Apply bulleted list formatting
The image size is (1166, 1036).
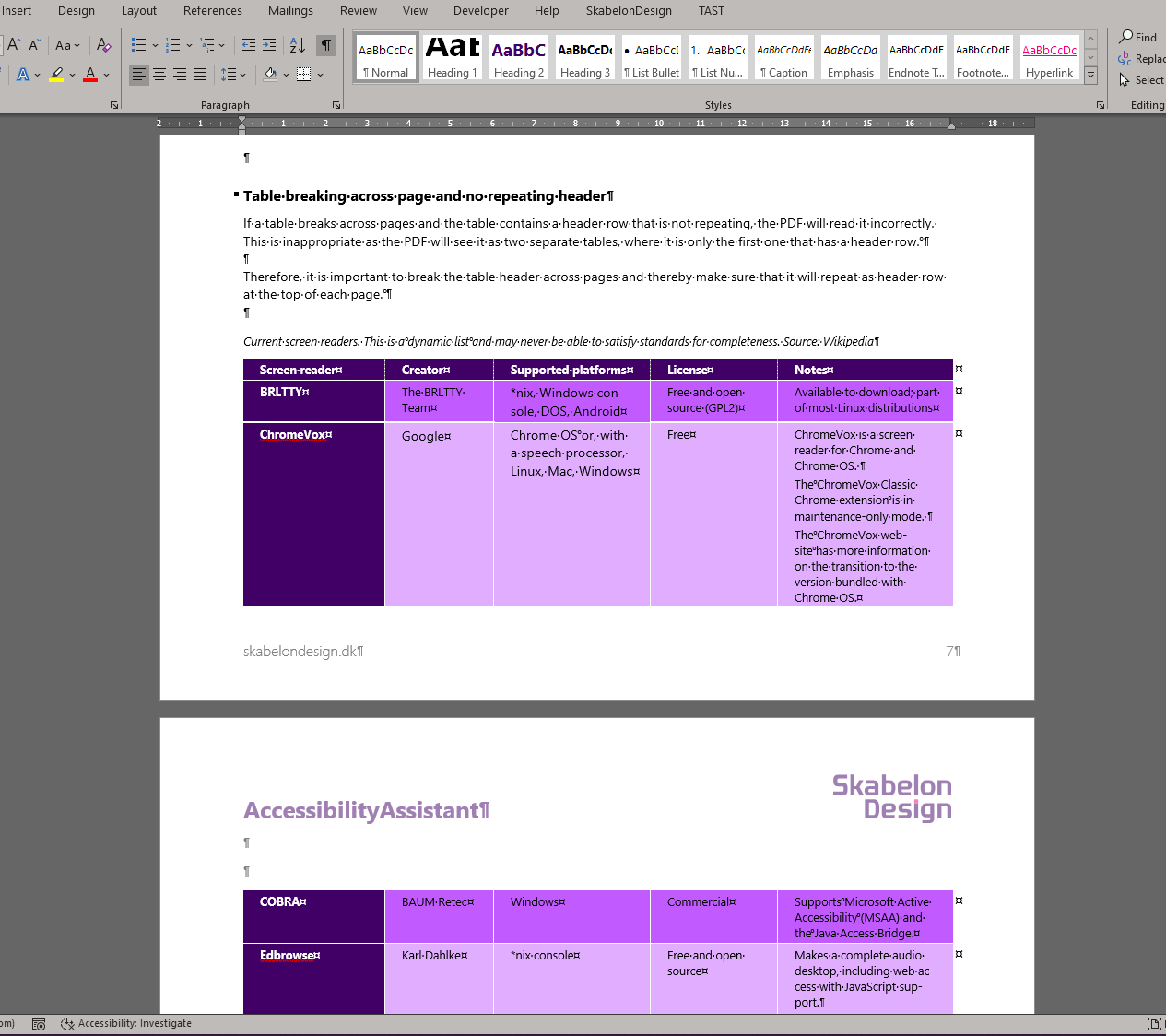tap(138, 44)
